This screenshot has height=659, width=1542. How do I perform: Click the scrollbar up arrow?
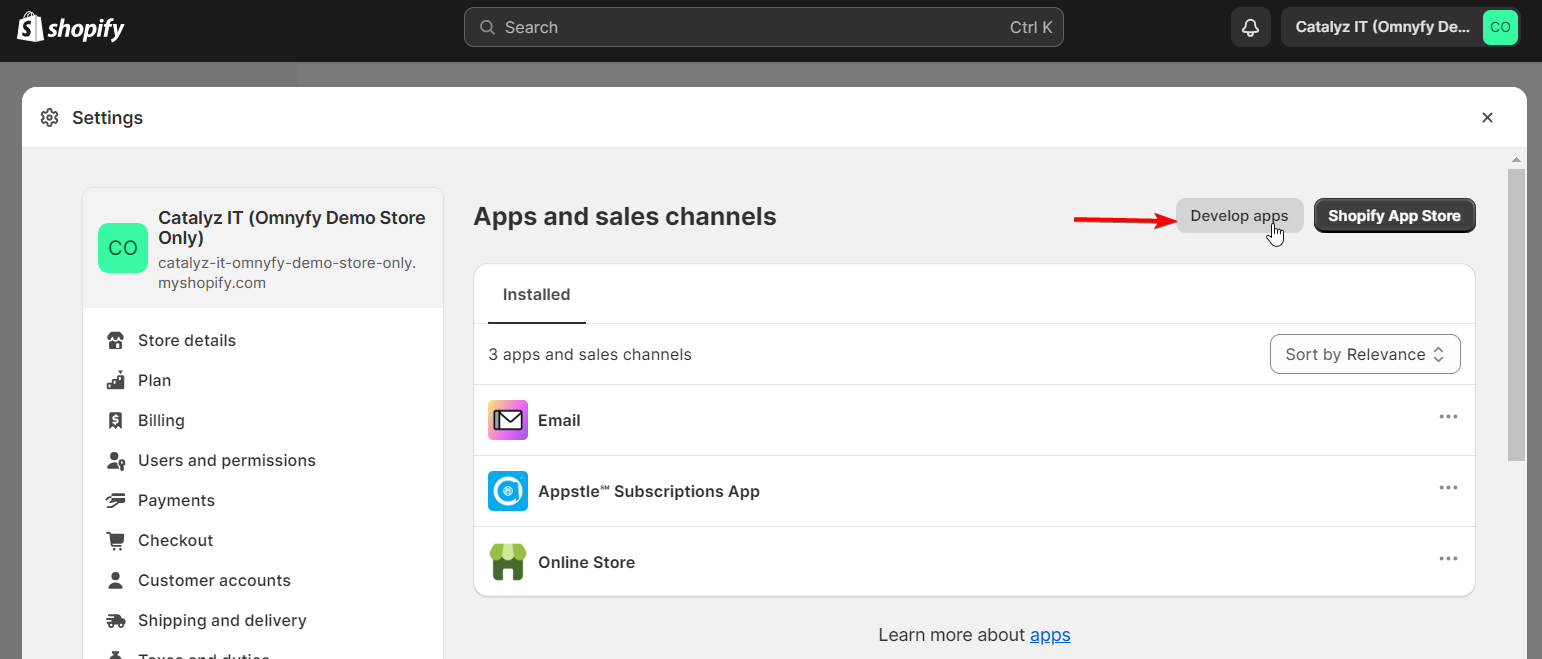1516,160
